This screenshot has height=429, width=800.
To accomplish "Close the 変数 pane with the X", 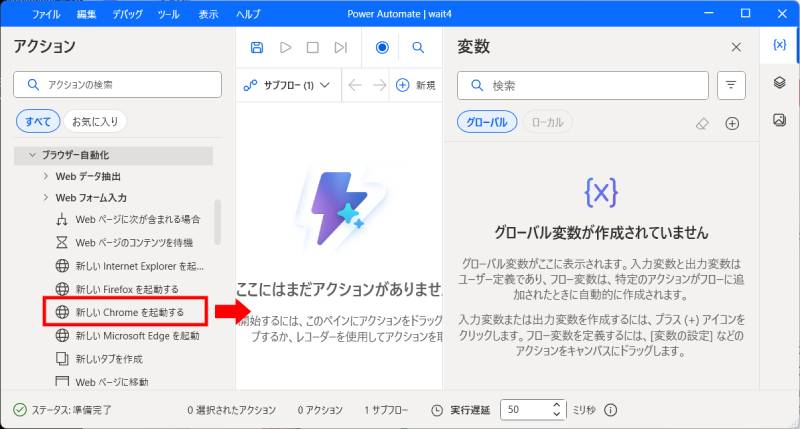I will click(736, 47).
